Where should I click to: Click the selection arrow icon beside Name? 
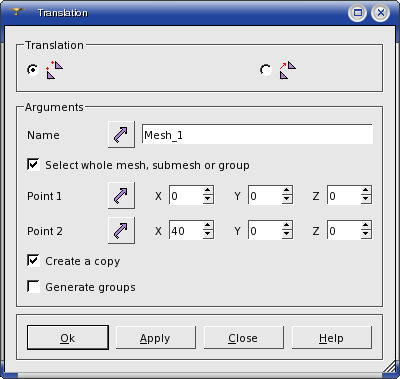pos(121,134)
